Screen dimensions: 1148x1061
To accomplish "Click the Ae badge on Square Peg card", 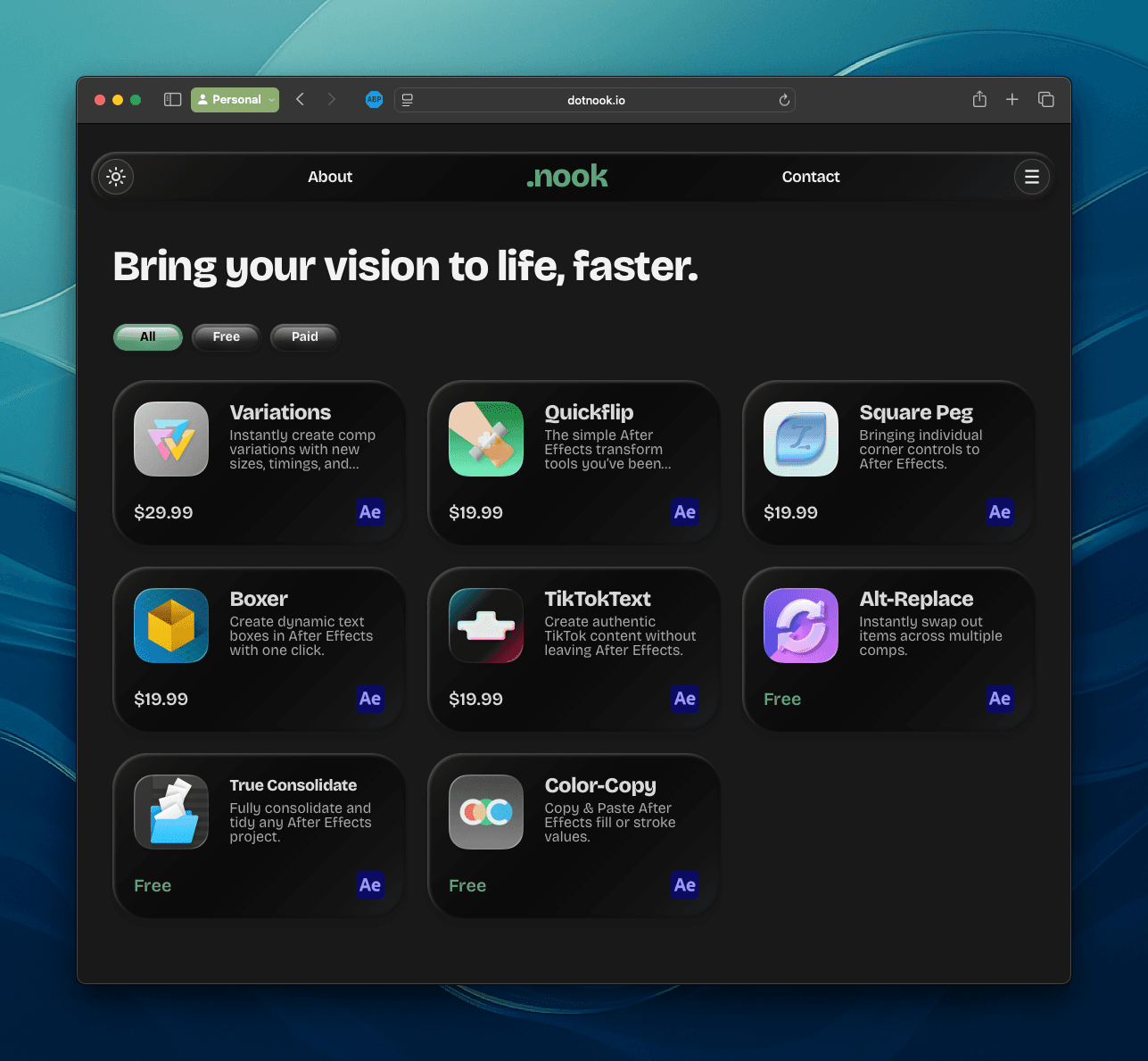I will point(1000,512).
